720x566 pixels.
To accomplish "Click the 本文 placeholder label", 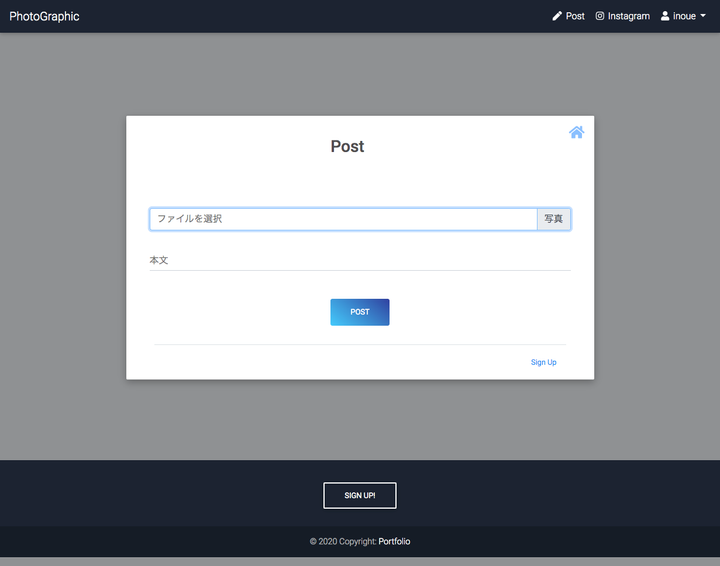I will tap(159, 260).
